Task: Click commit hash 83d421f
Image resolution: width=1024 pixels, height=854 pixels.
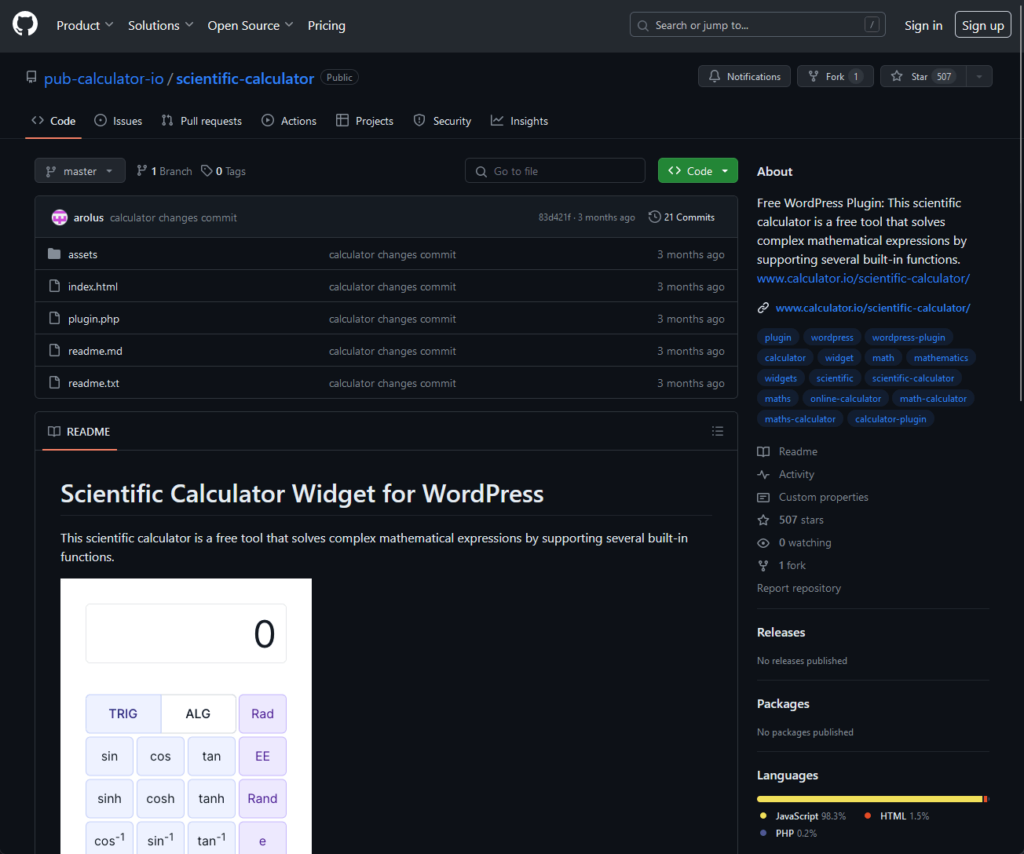Action: [x=554, y=217]
